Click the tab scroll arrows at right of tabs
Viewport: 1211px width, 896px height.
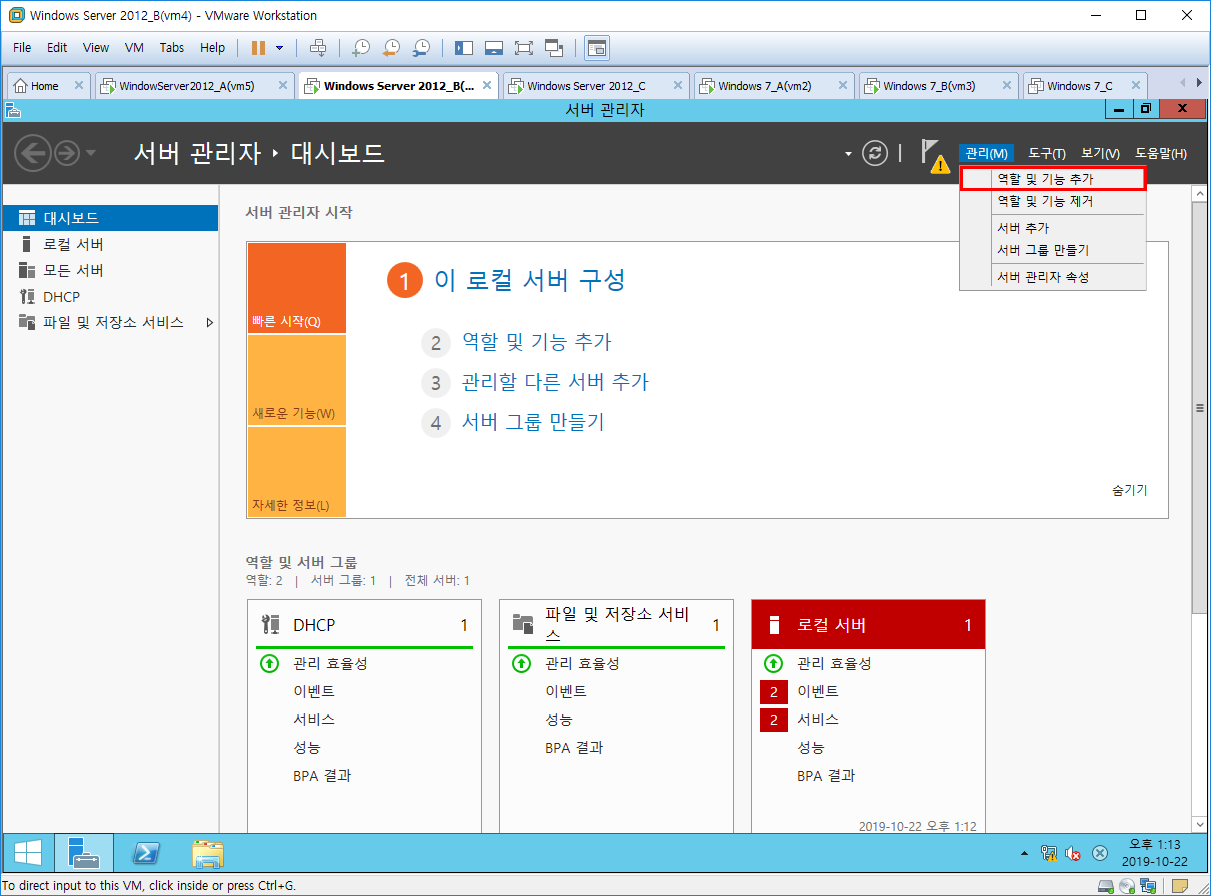[x=1190, y=84]
